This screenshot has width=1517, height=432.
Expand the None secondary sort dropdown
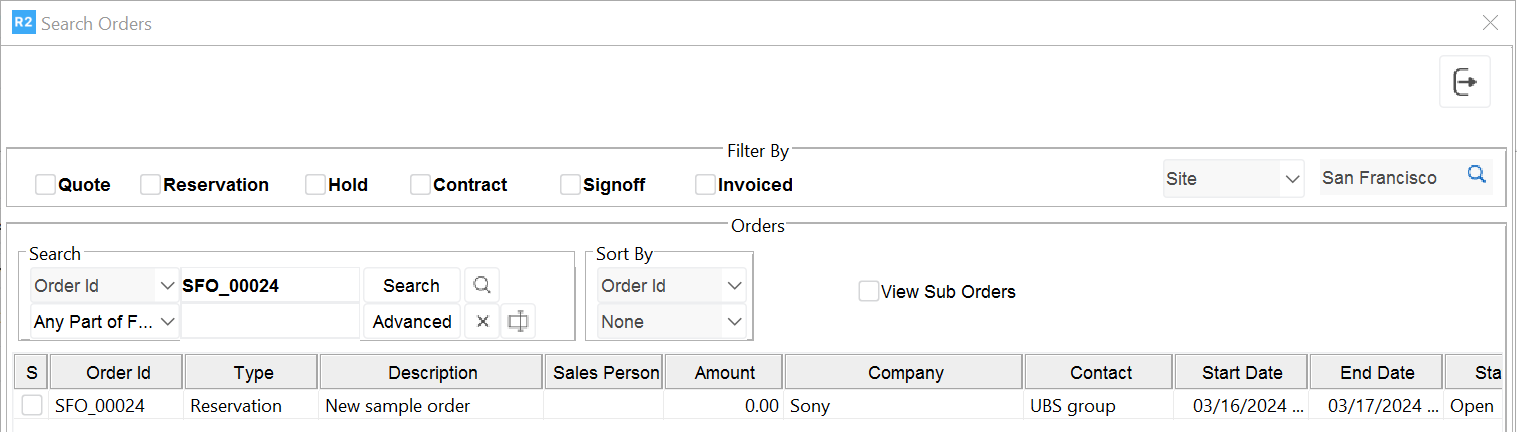pyautogui.click(x=671, y=322)
